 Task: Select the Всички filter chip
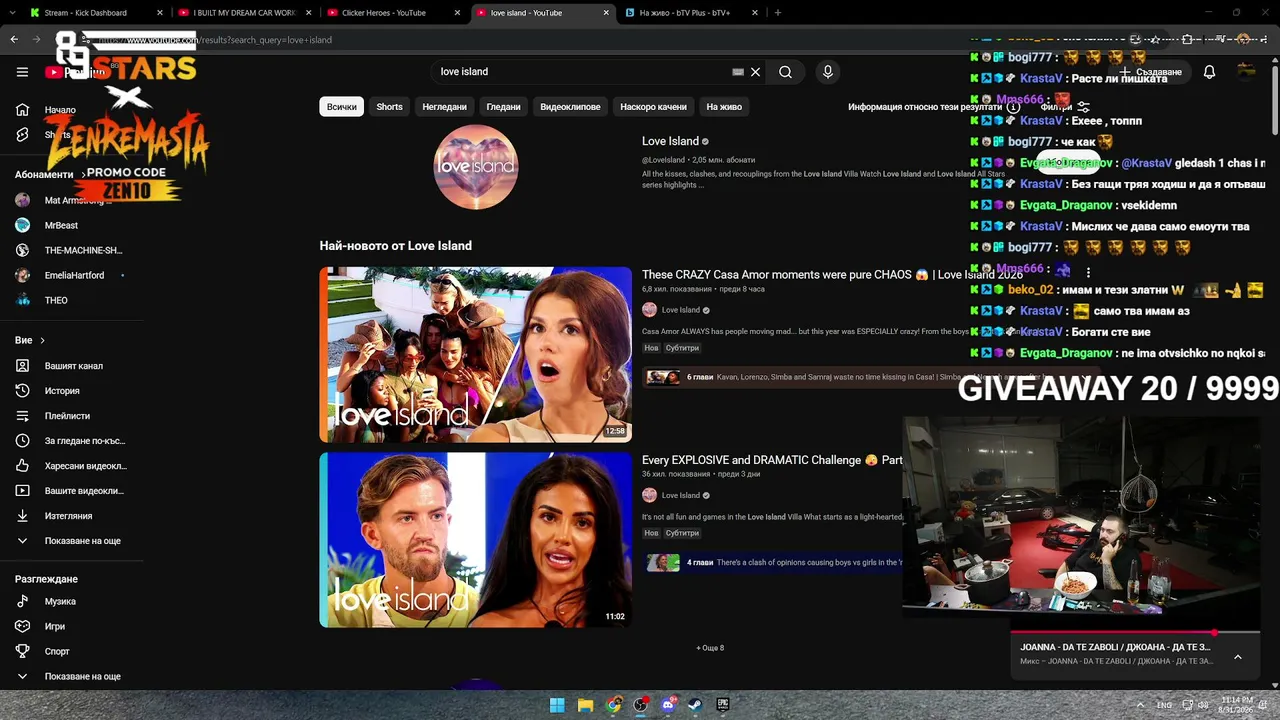point(341,107)
